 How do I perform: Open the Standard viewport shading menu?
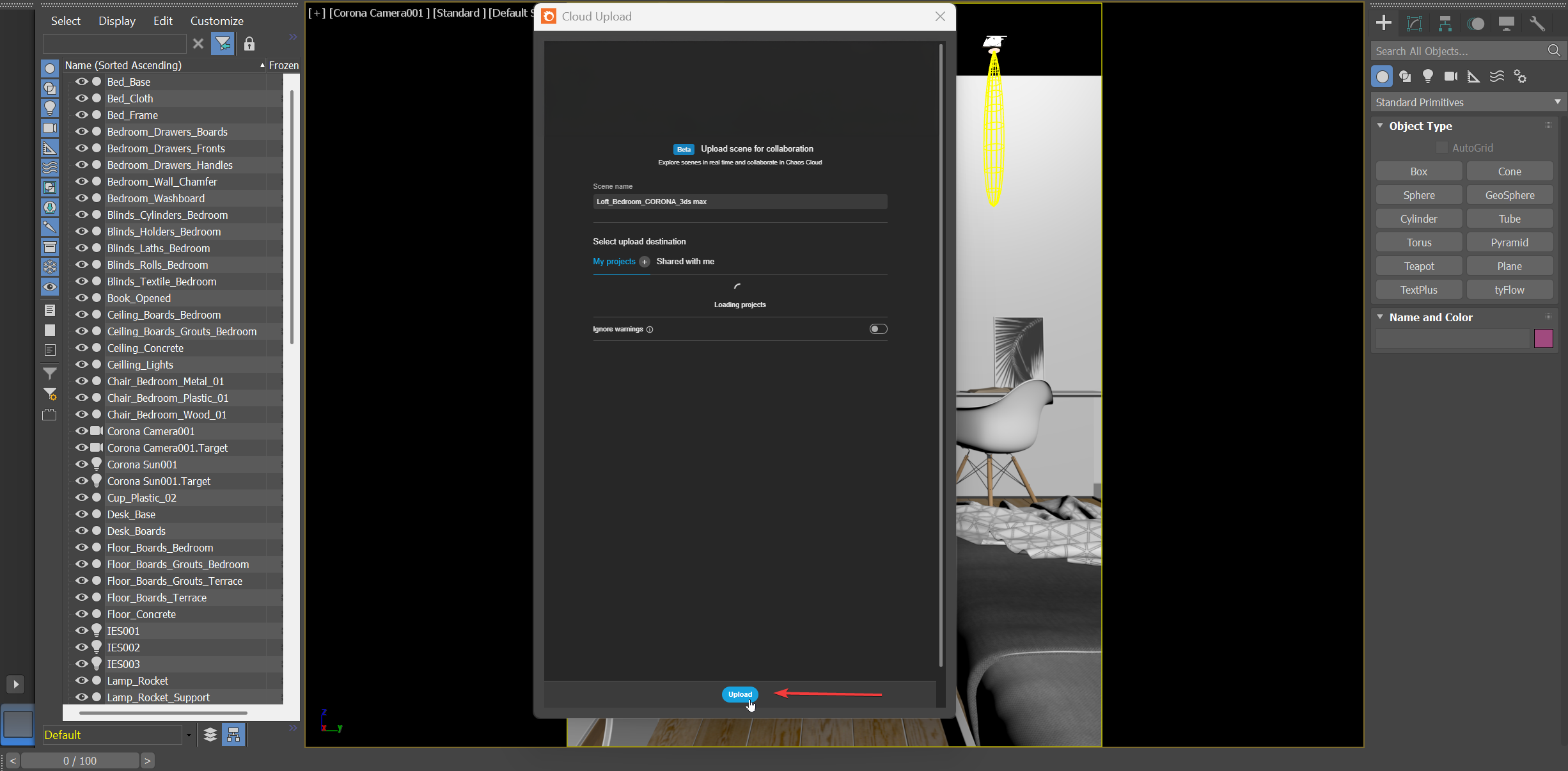[x=459, y=13]
